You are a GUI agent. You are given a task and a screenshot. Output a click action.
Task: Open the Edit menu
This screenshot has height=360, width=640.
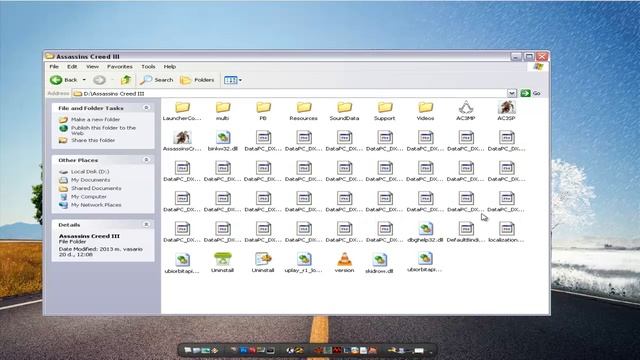72,66
